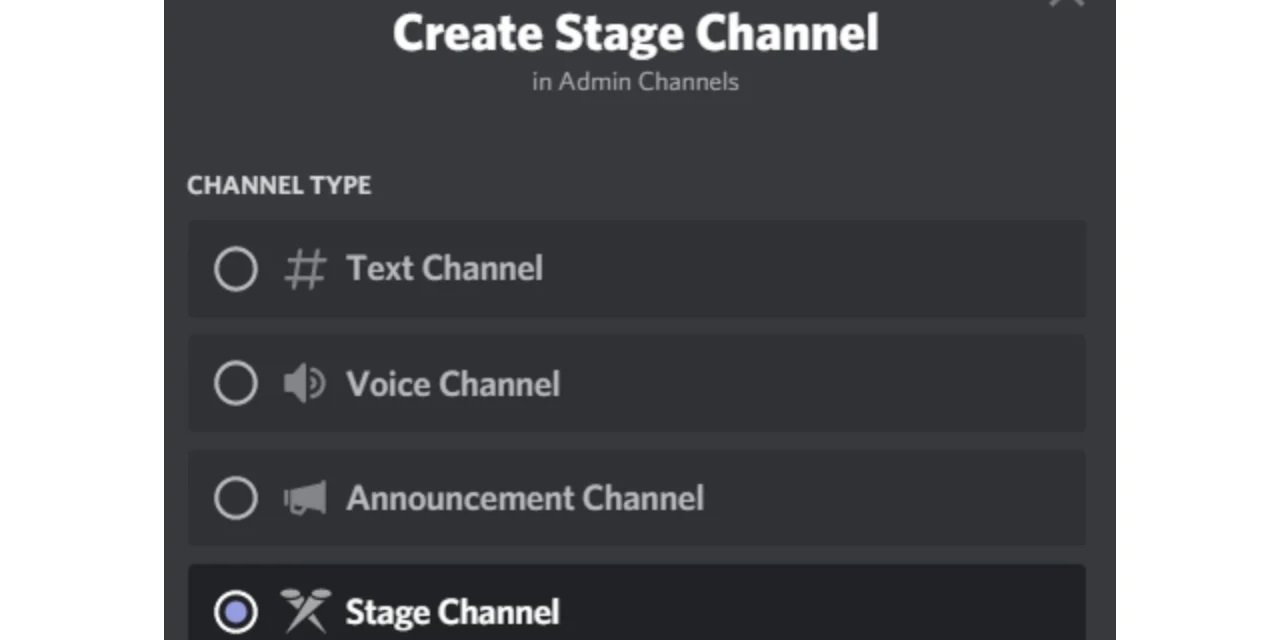Click the hashtag icon for Text Channel
1280x640 pixels.
305,269
